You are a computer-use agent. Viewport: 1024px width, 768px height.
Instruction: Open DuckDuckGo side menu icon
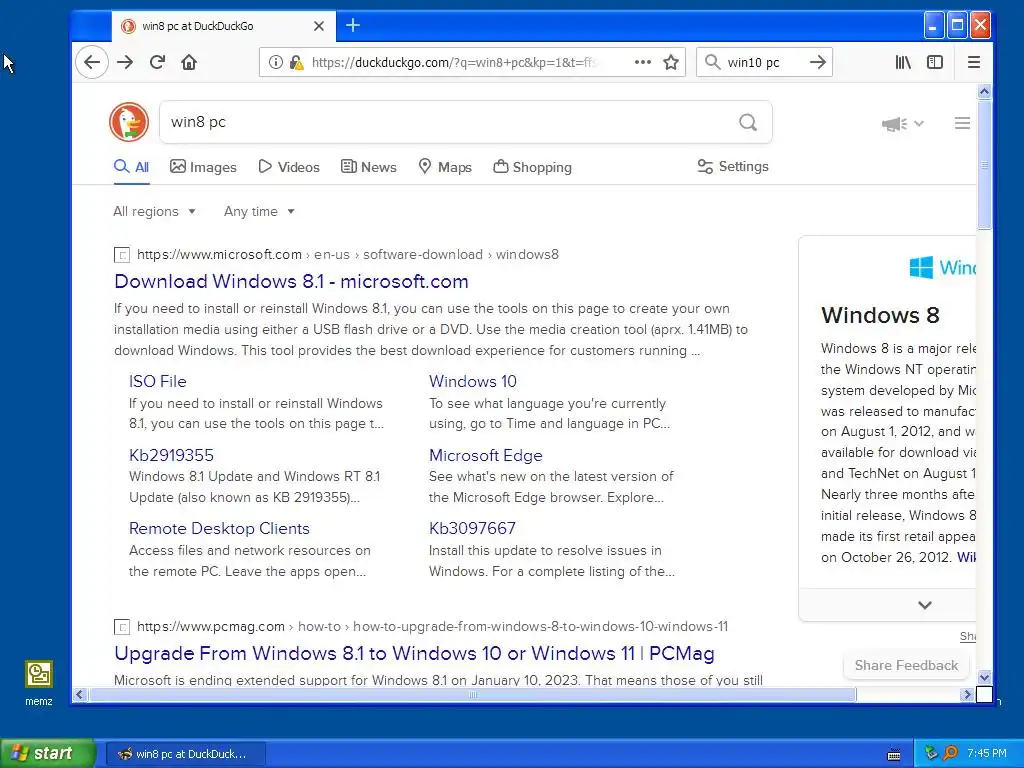[962, 123]
